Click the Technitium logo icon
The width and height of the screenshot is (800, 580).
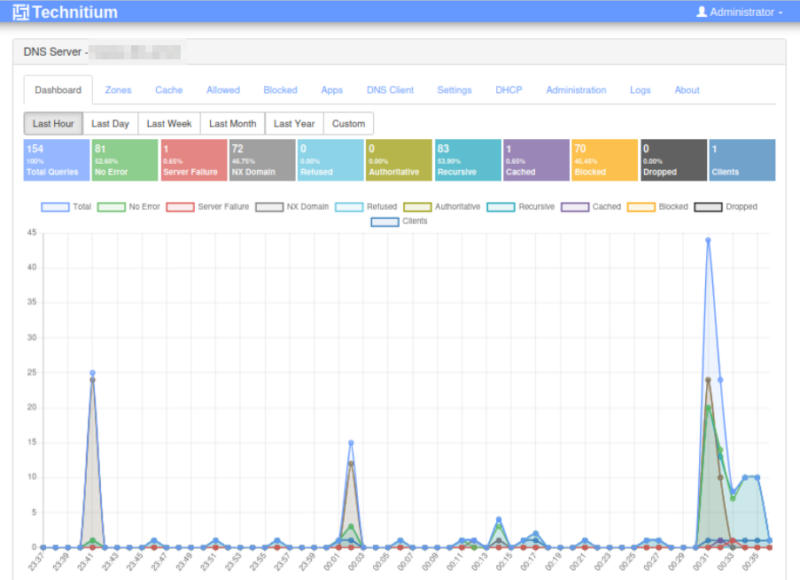coord(19,12)
